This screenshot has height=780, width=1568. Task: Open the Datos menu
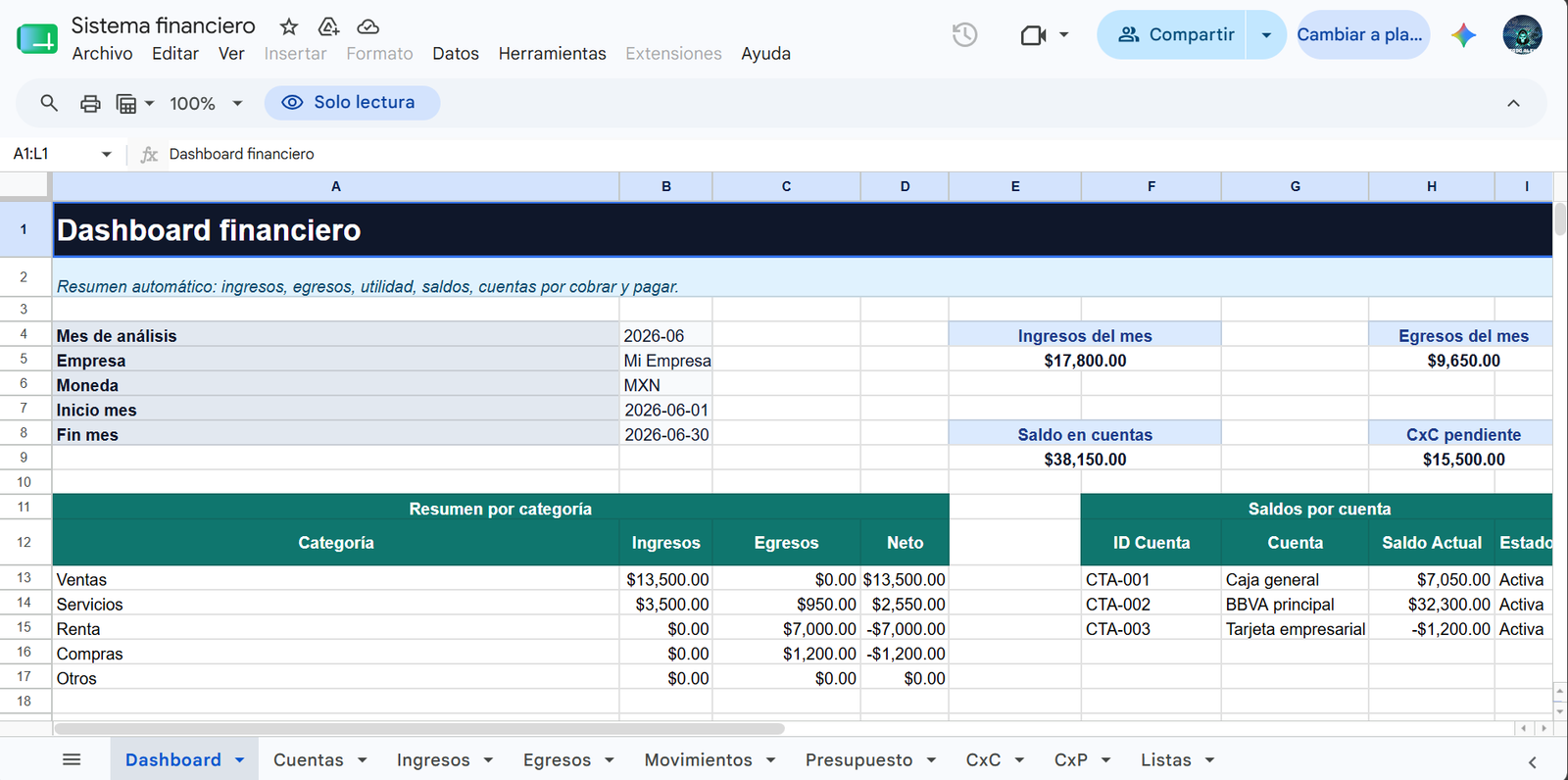pos(456,54)
